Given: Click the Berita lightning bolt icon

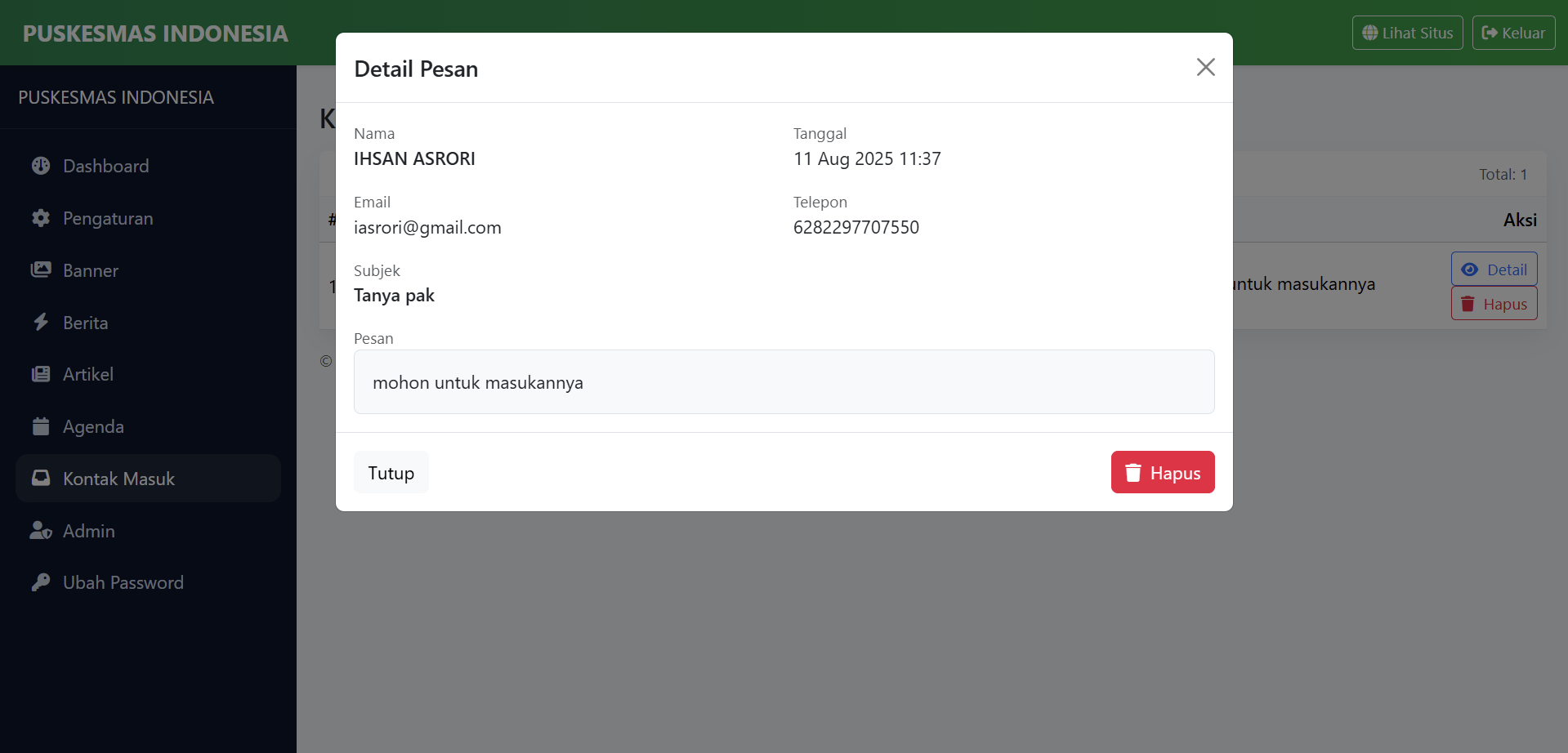Looking at the screenshot, I should coord(41,323).
